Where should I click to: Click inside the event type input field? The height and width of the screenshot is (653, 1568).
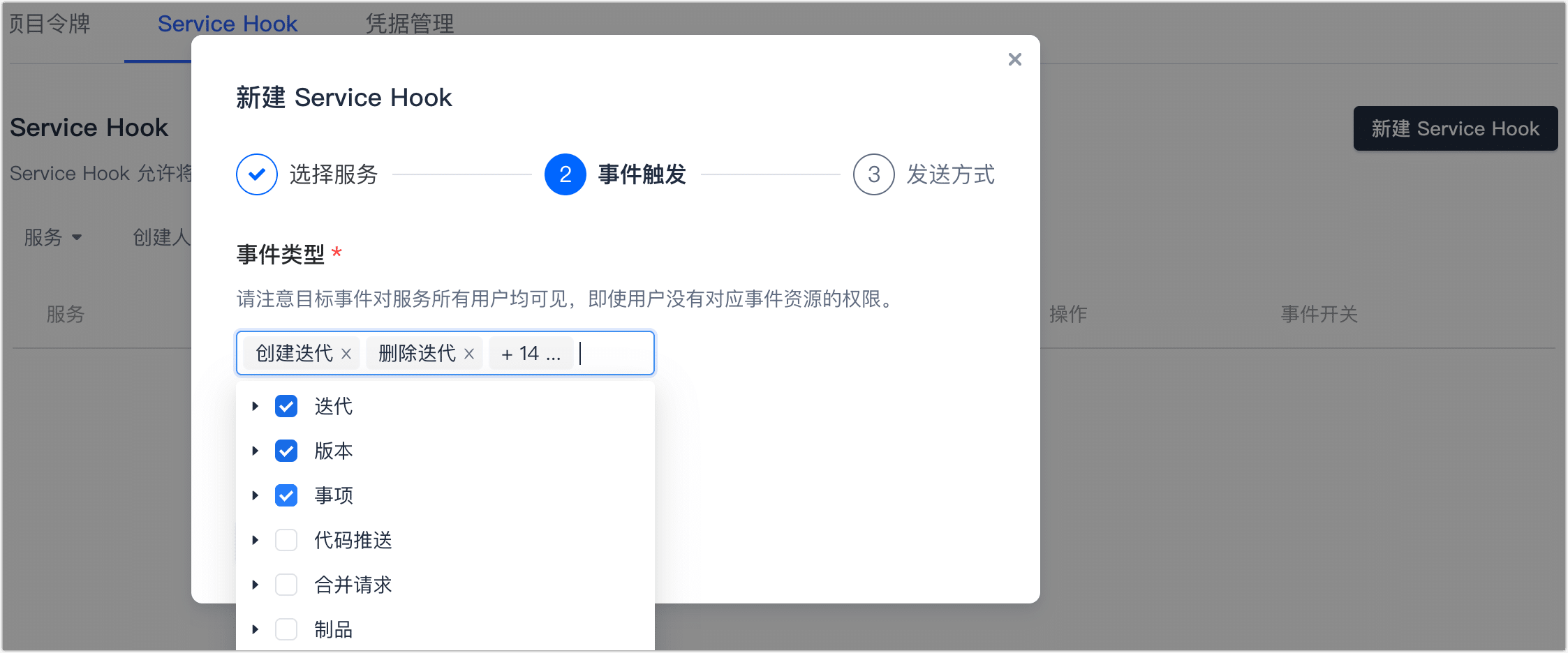tap(611, 353)
